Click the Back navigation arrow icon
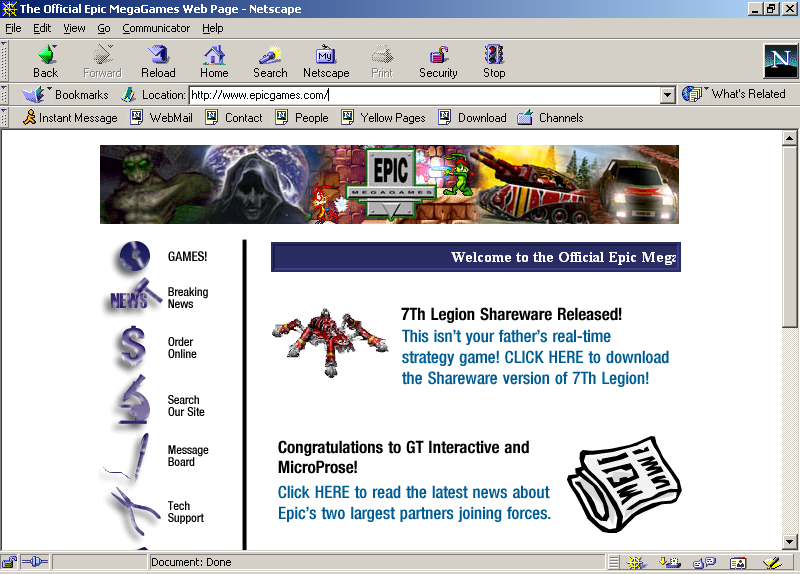The width and height of the screenshot is (800, 574). point(45,55)
